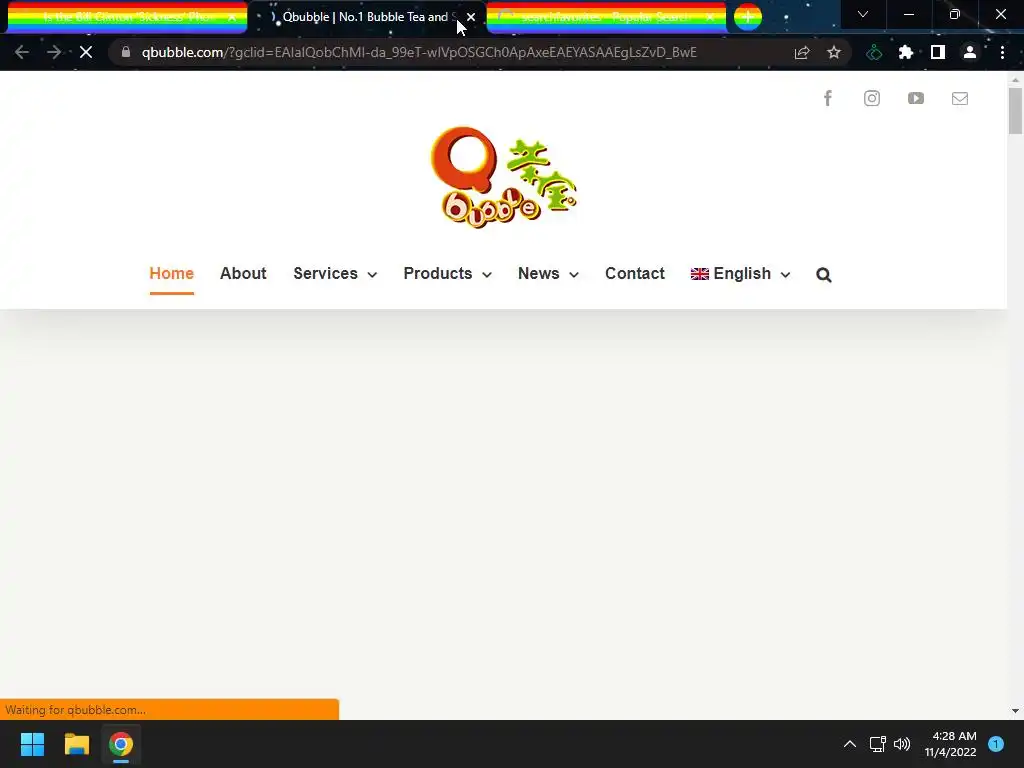
Task: Close the Qbubble tab
Action: pos(471,17)
